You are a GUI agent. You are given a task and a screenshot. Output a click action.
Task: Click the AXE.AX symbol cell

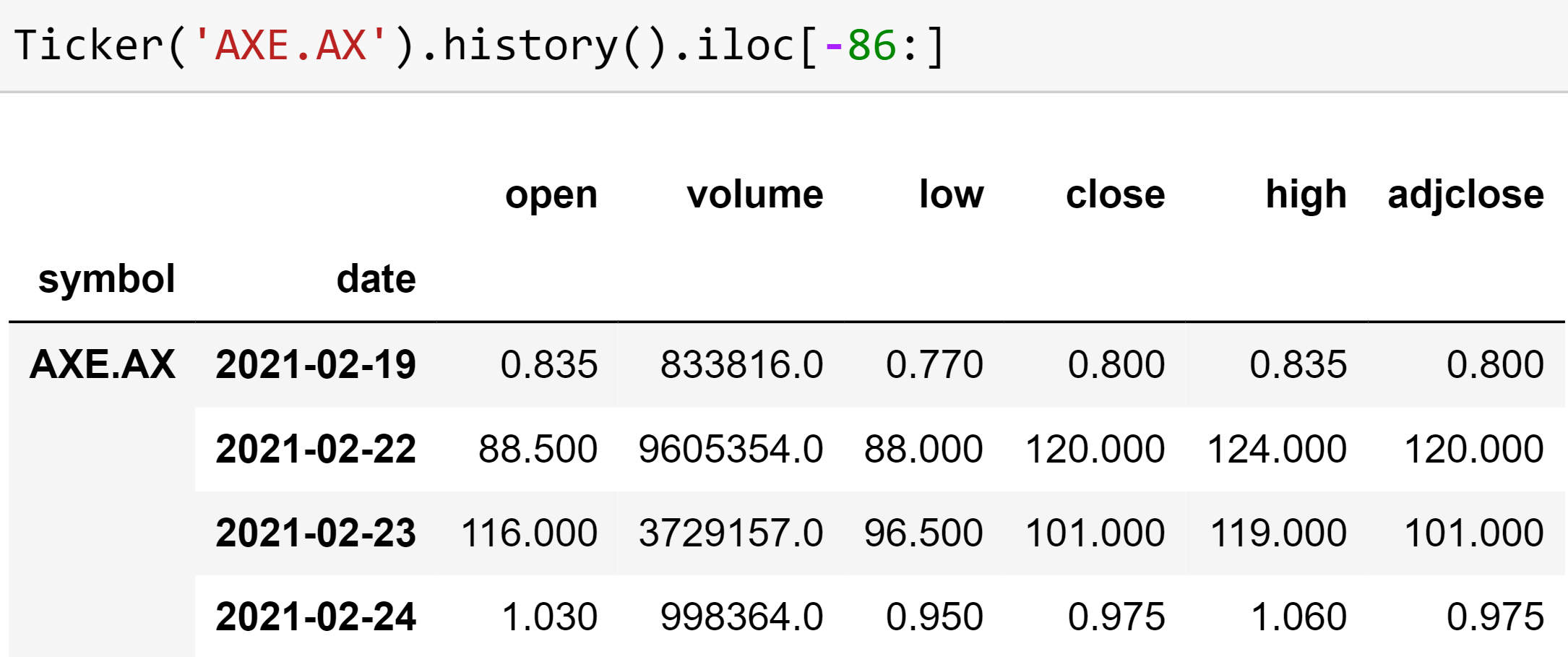tap(102, 364)
